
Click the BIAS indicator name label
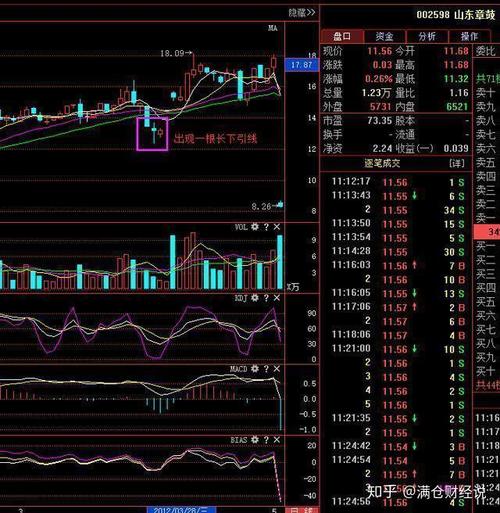[x=239, y=440]
